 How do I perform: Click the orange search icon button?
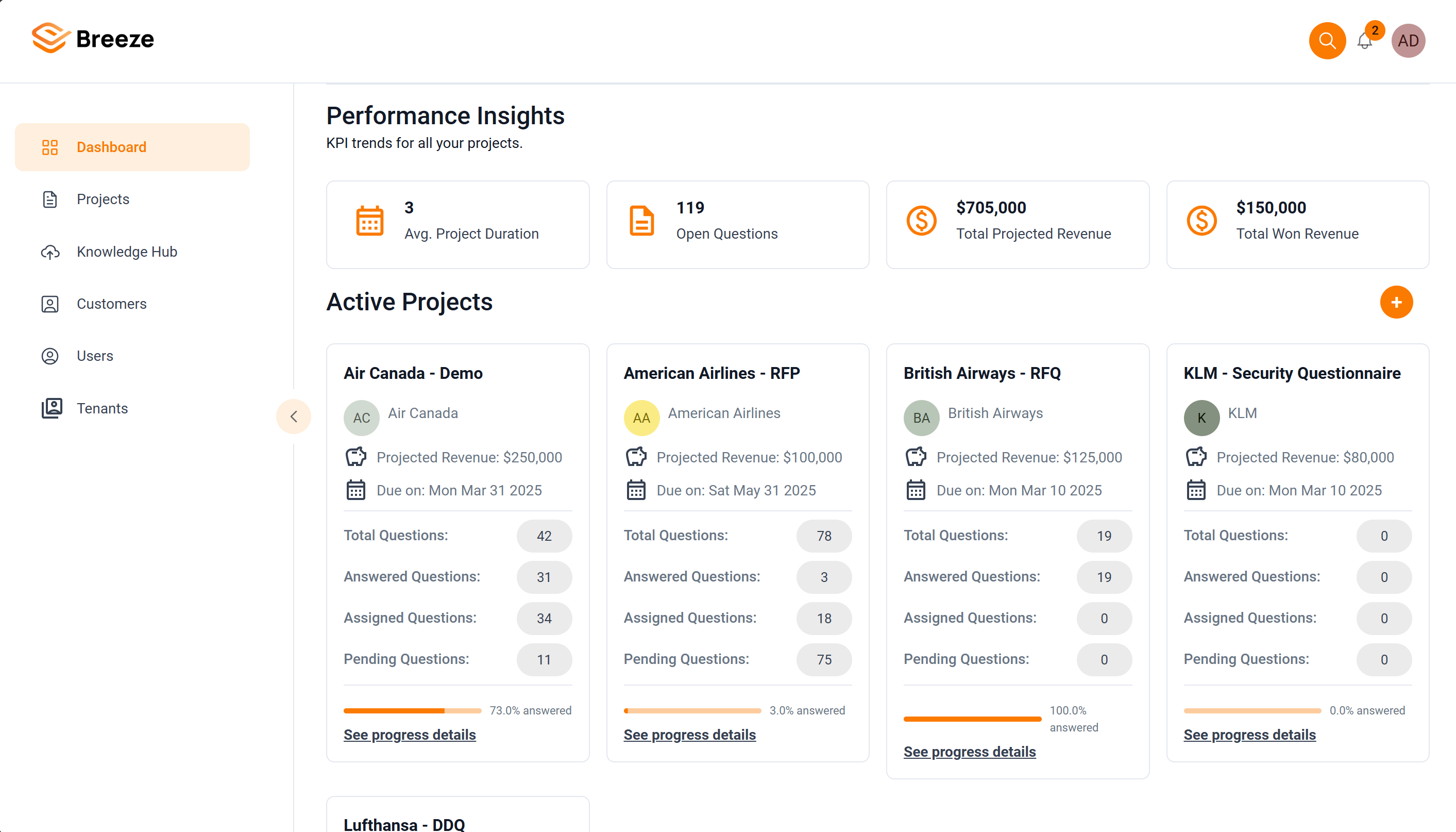pos(1326,41)
